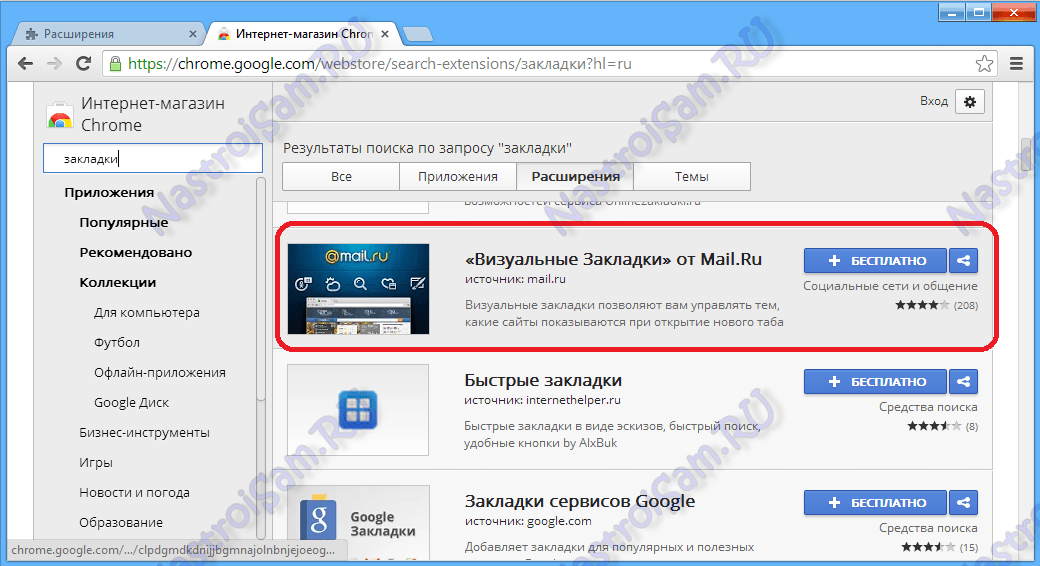Click источник: mail.ru text
Image resolution: width=1040 pixels, height=566 pixels.
(x=515, y=279)
